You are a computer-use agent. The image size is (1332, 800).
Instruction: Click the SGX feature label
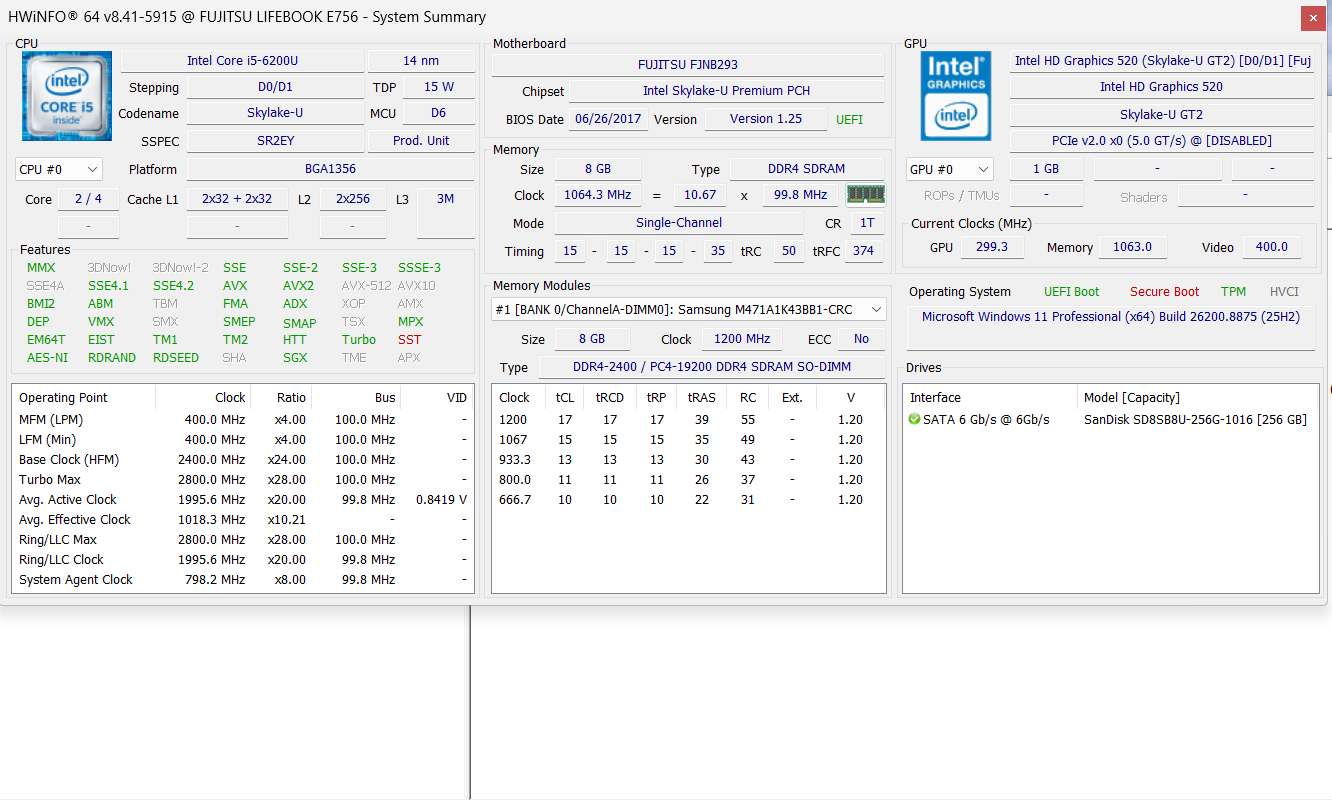point(295,358)
